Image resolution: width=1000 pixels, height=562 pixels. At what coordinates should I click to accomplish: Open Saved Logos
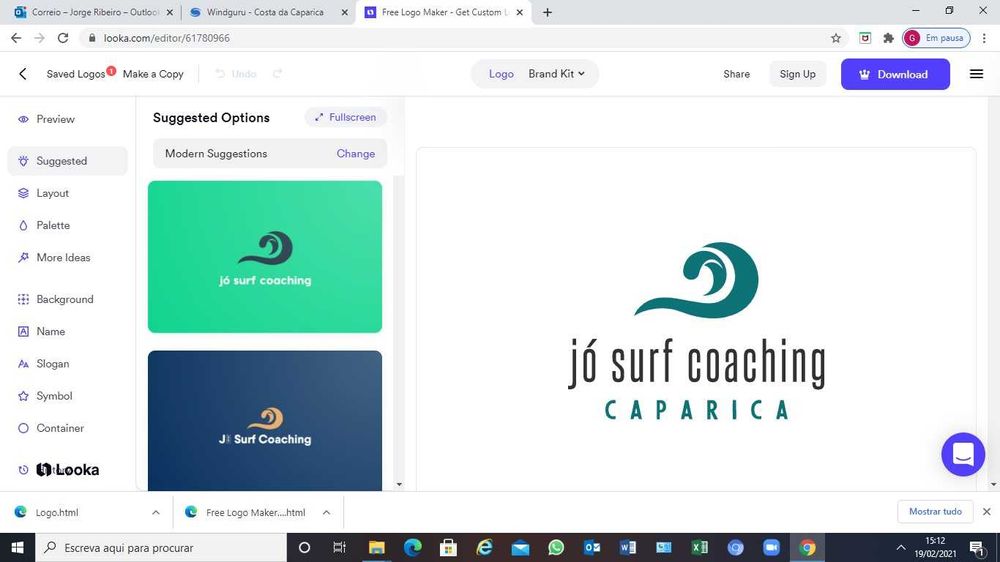76,74
